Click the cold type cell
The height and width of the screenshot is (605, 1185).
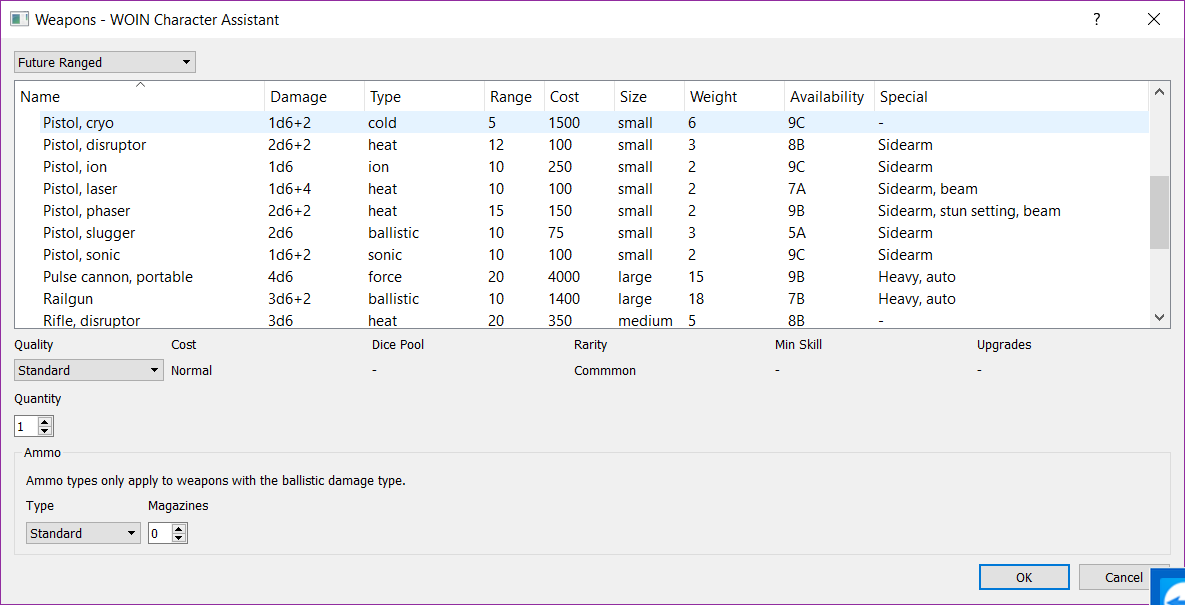383,122
